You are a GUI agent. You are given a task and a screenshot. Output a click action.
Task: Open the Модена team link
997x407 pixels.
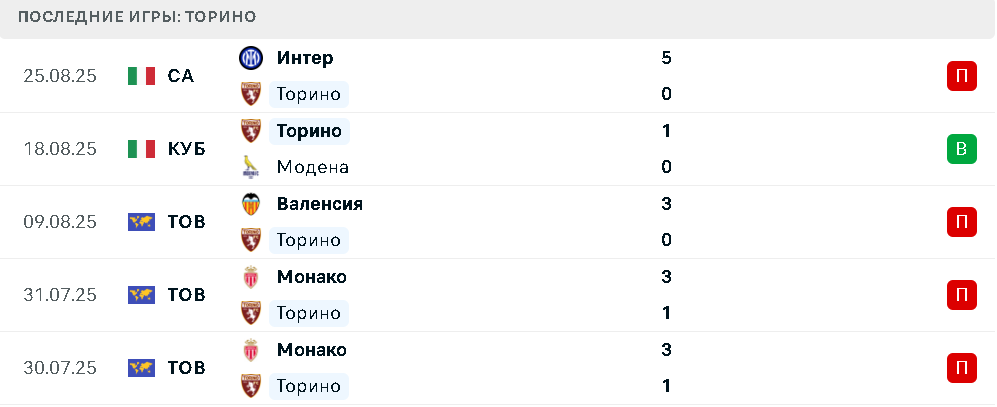click(x=313, y=167)
